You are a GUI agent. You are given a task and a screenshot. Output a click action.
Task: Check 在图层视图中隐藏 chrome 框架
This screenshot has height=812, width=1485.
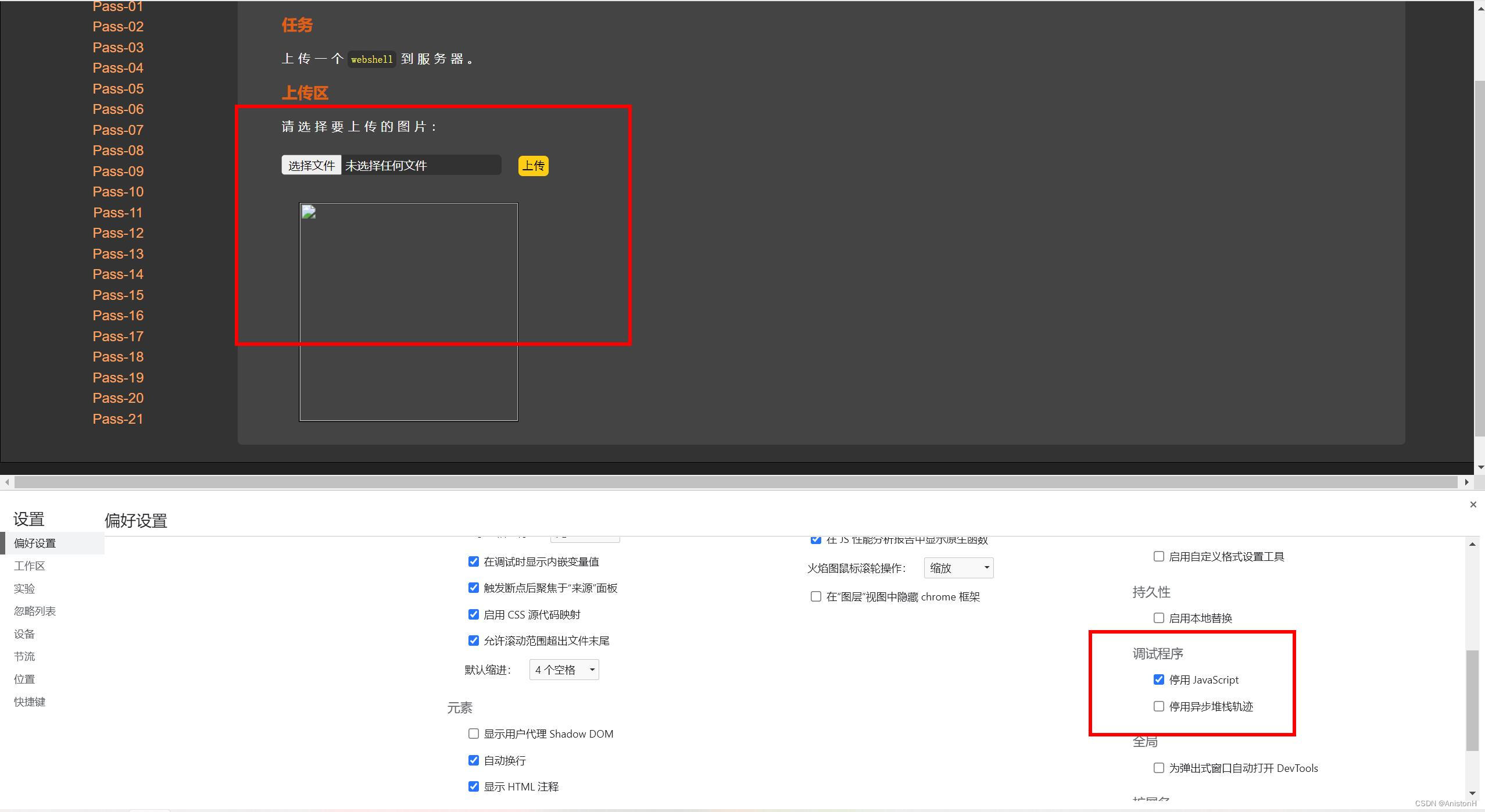point(815,596)
